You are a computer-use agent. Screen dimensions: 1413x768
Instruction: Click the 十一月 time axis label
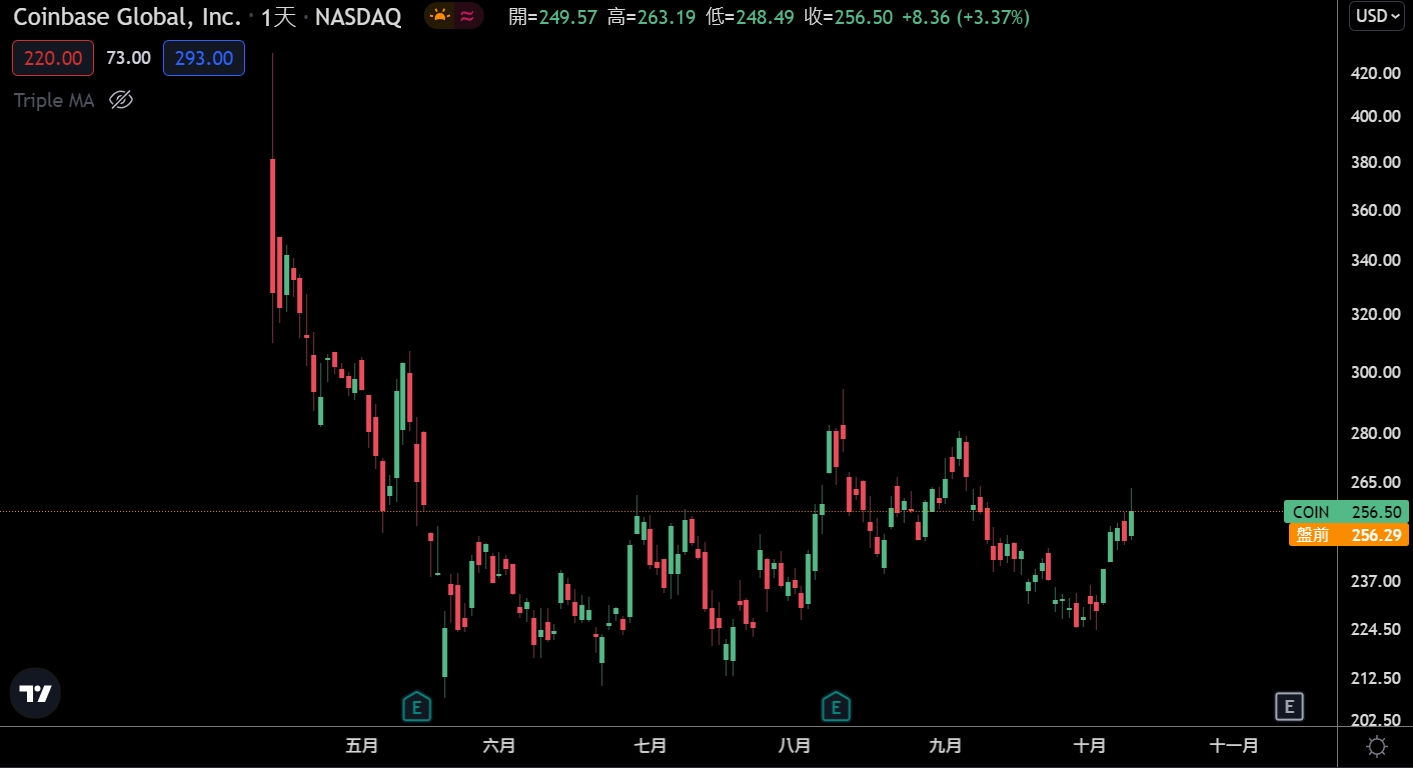[1234, 746]
